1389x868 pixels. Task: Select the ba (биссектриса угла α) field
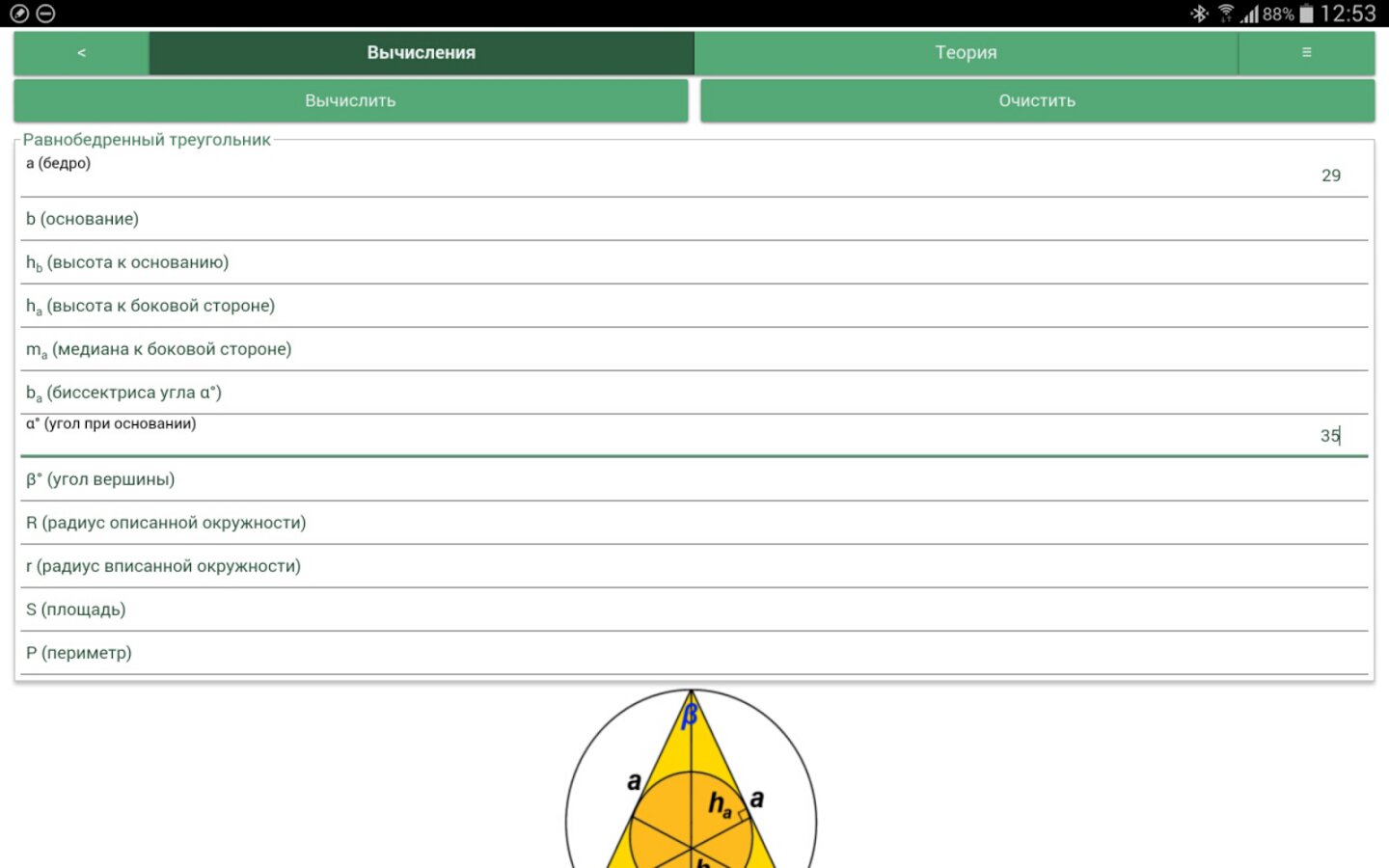694,393
